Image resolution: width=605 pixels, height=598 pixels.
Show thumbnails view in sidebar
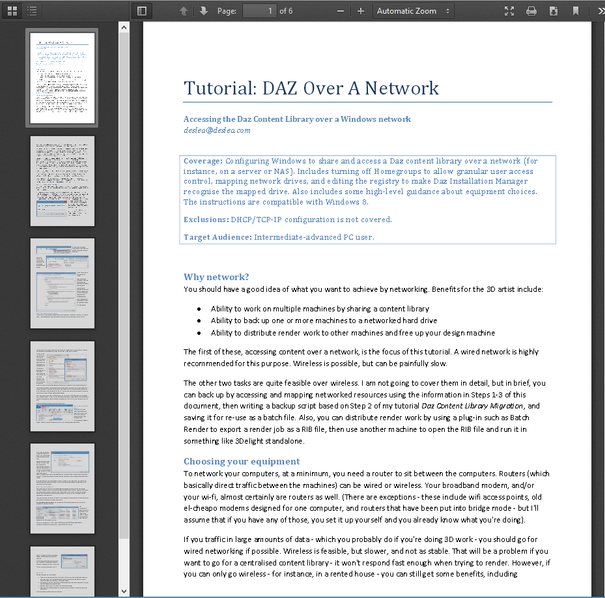[12, 11]
